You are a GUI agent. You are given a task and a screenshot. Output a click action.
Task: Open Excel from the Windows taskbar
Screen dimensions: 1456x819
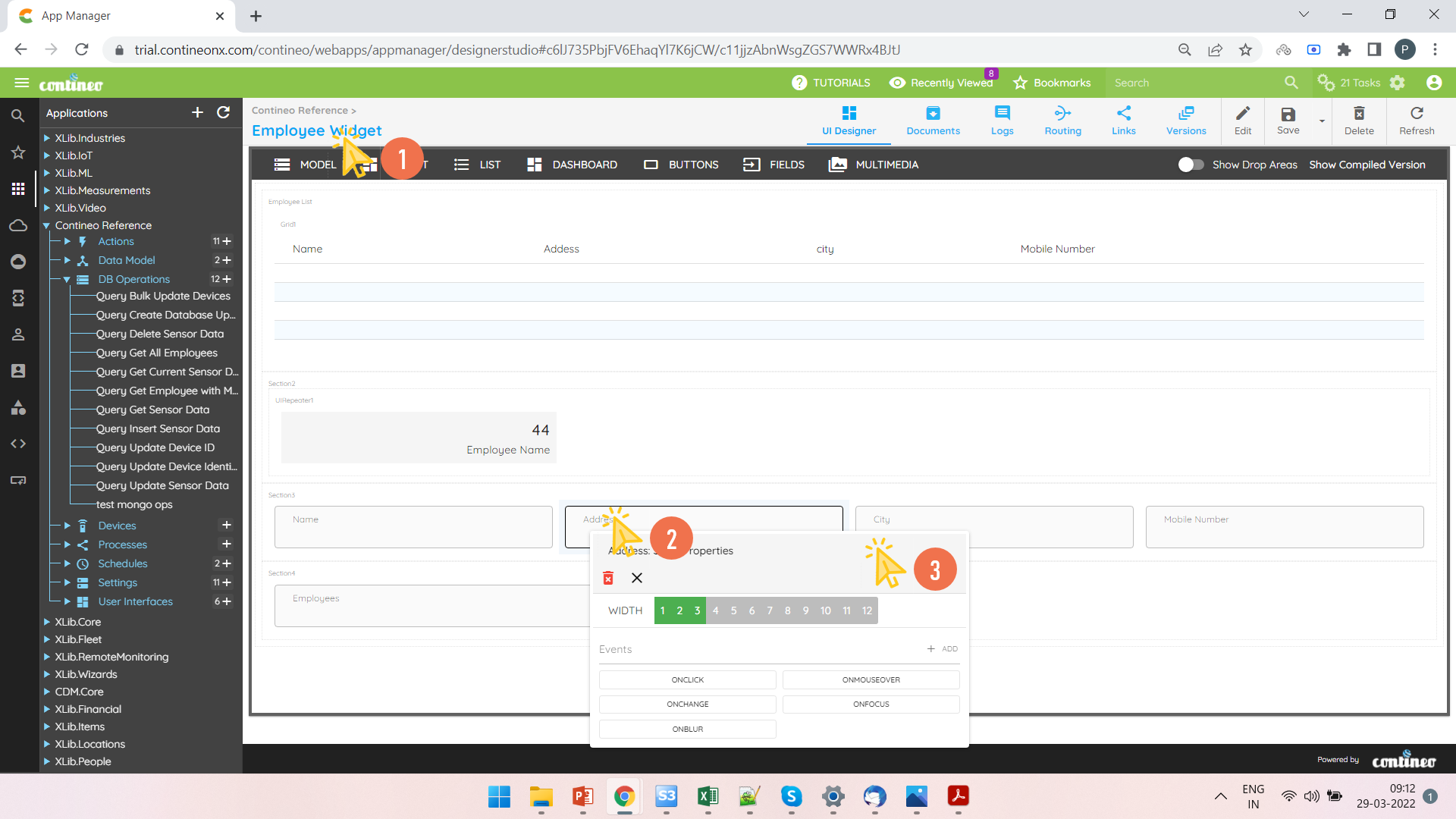708,796
